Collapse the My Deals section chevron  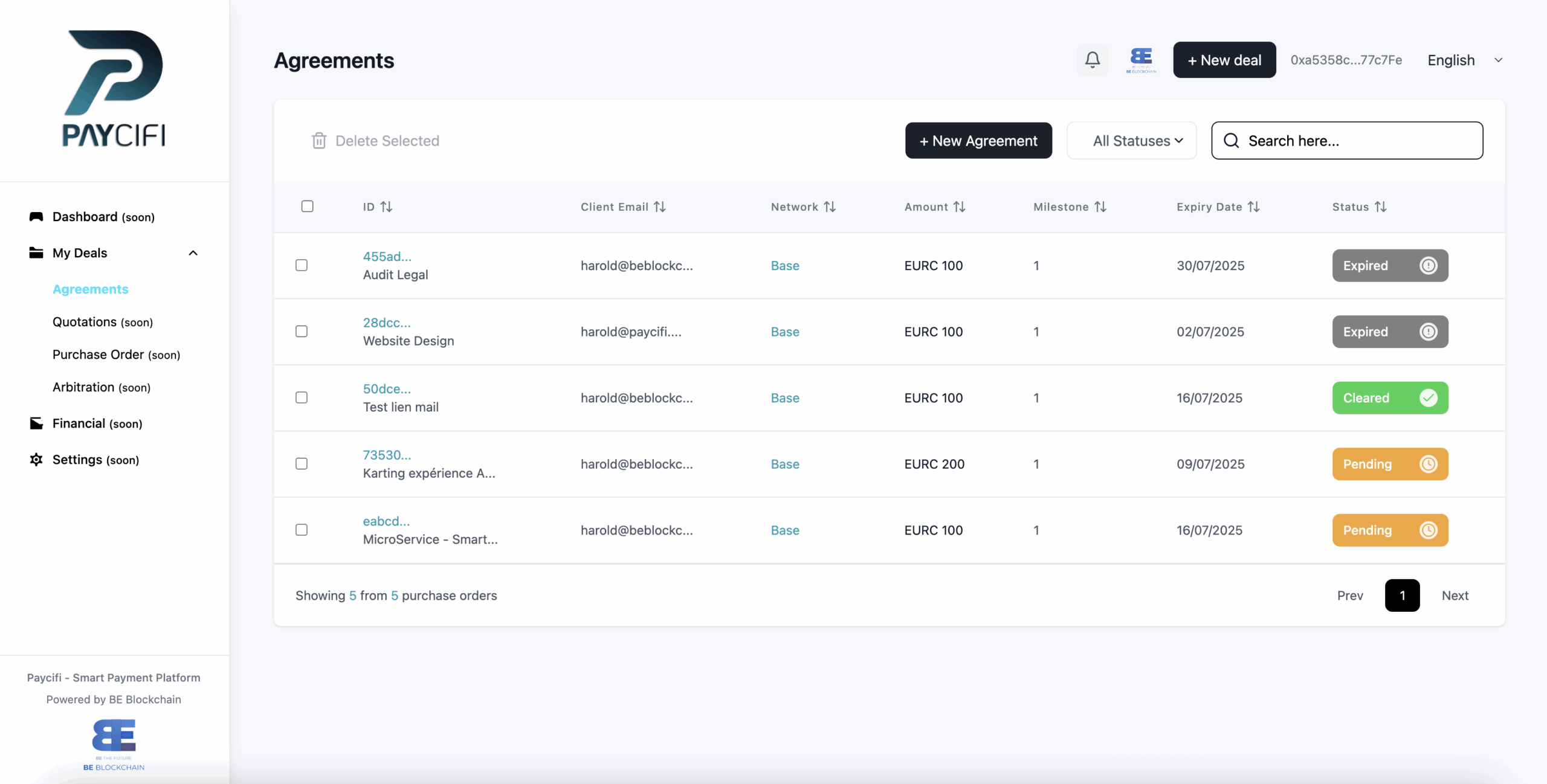click(193, 253)
